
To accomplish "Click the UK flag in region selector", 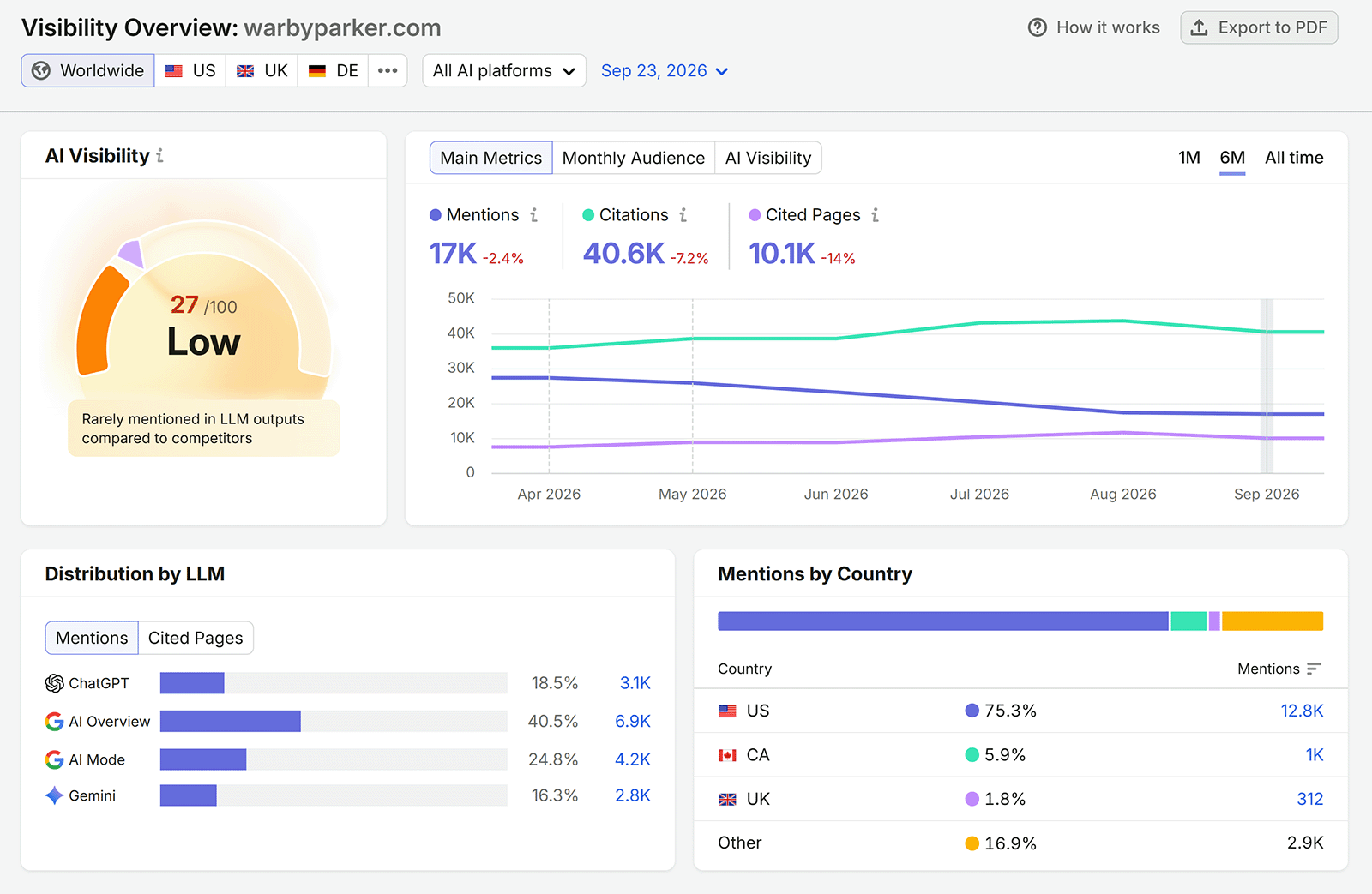I will tap(245, 71).
